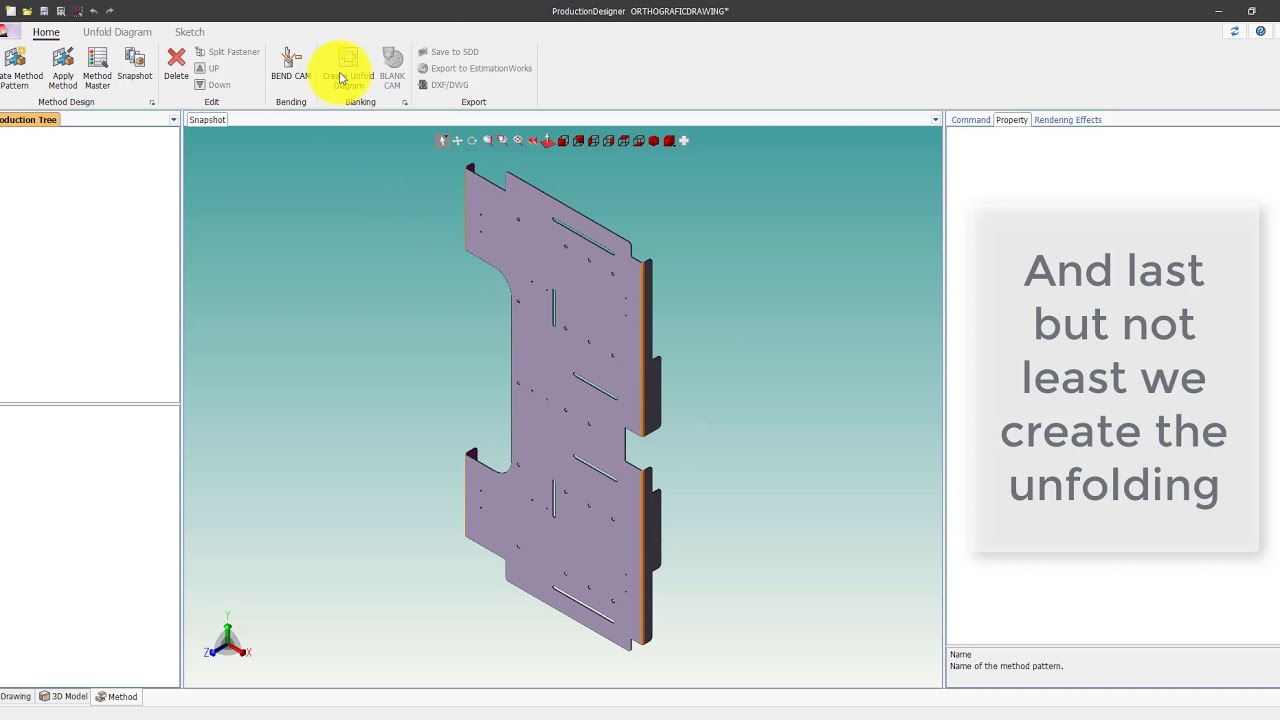Switch to the Drawing bottom tab

[15, 697]
